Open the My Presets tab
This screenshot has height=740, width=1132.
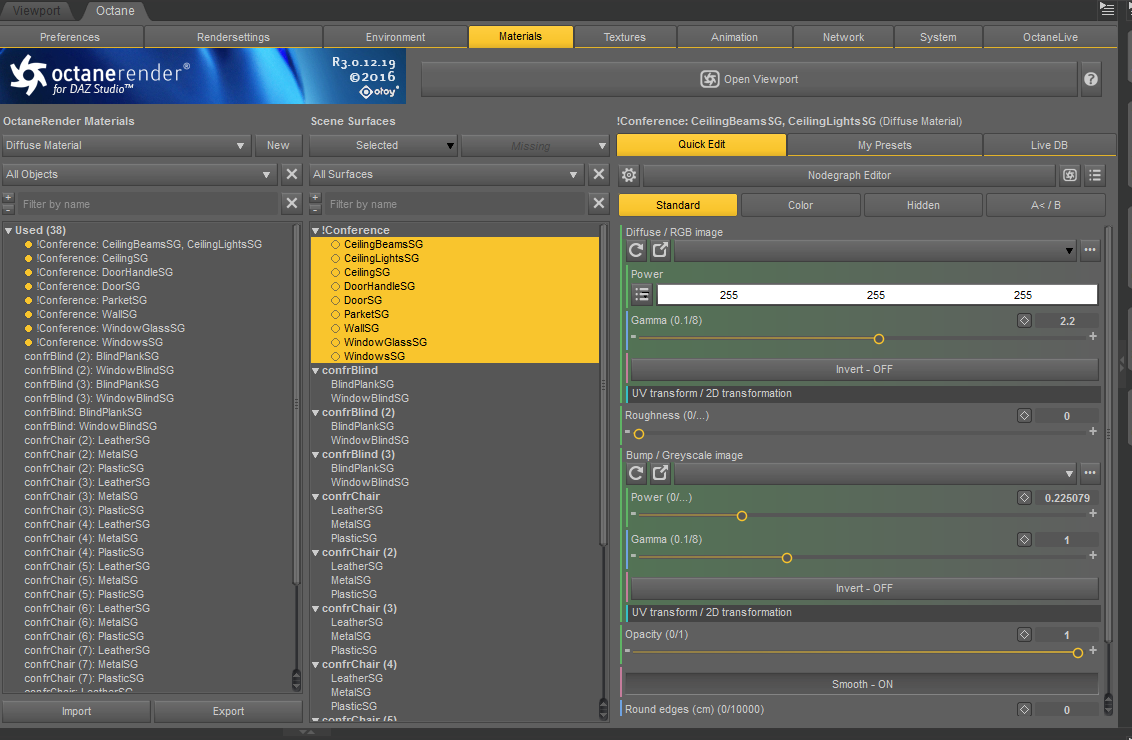click(884, 145)
